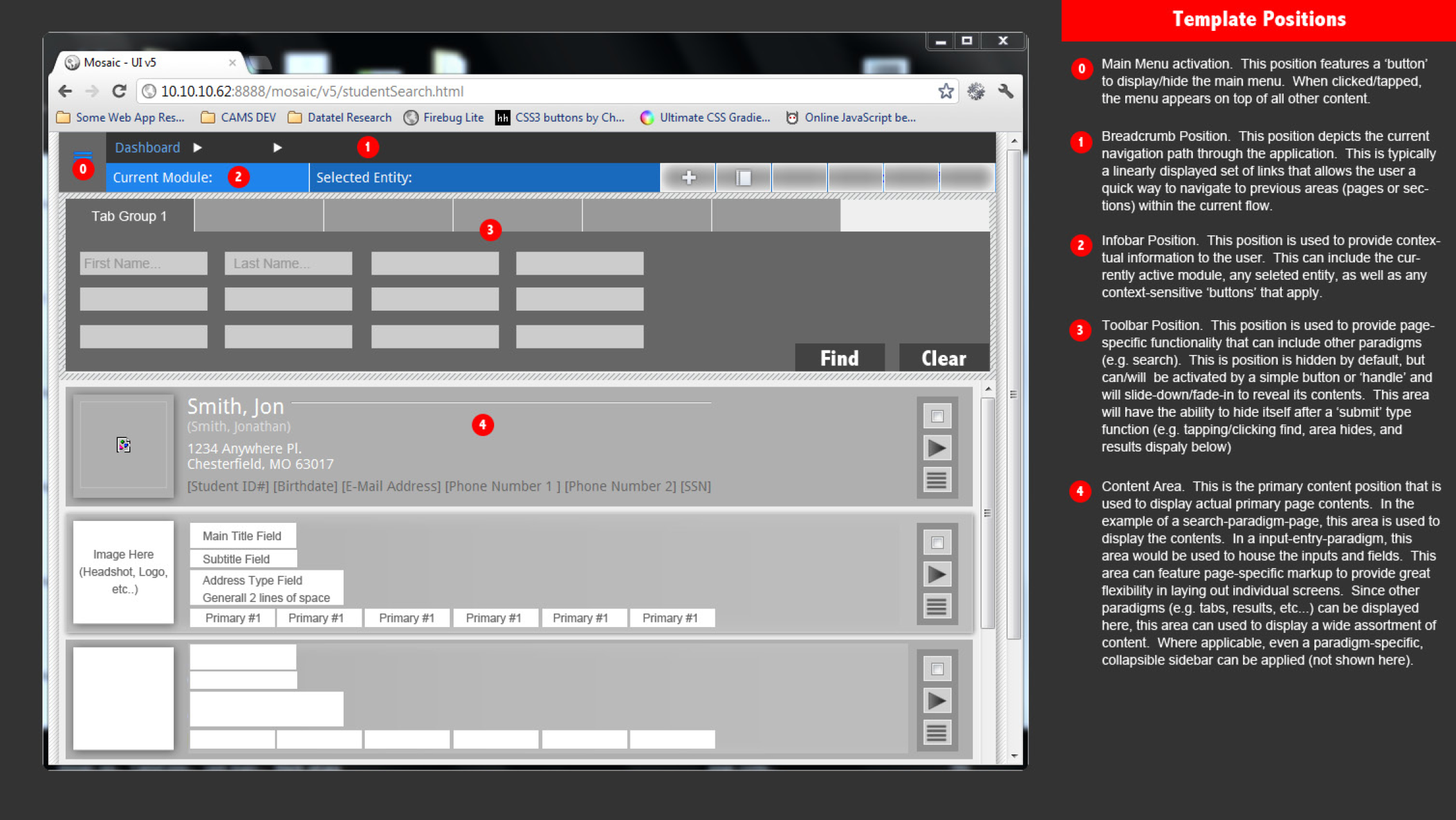Click into the First Name input field
The width and height of the screenshot is (1456, 820).
tap(143, 264)
